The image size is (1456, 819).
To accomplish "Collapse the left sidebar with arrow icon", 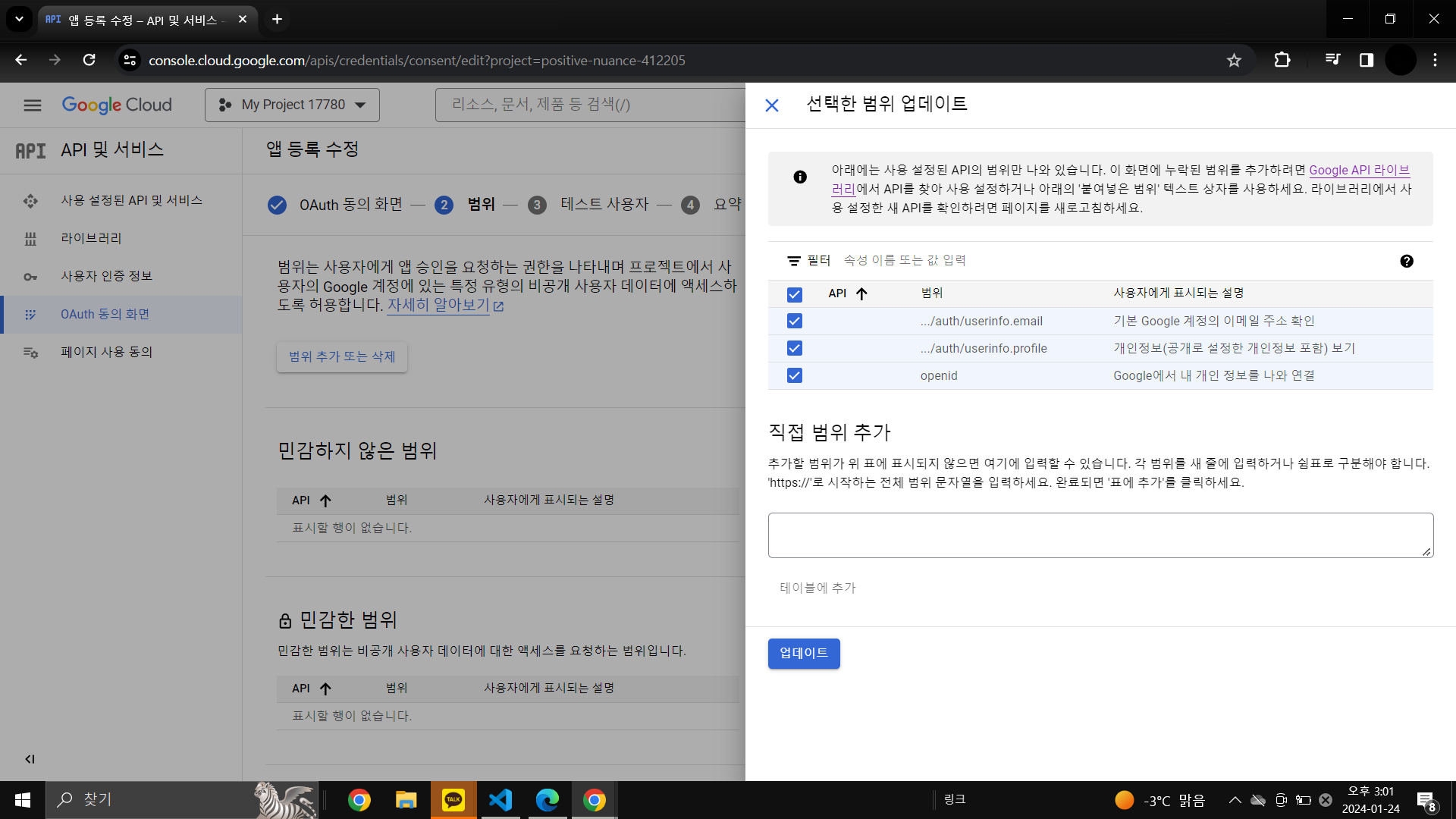I will point(30,759).
